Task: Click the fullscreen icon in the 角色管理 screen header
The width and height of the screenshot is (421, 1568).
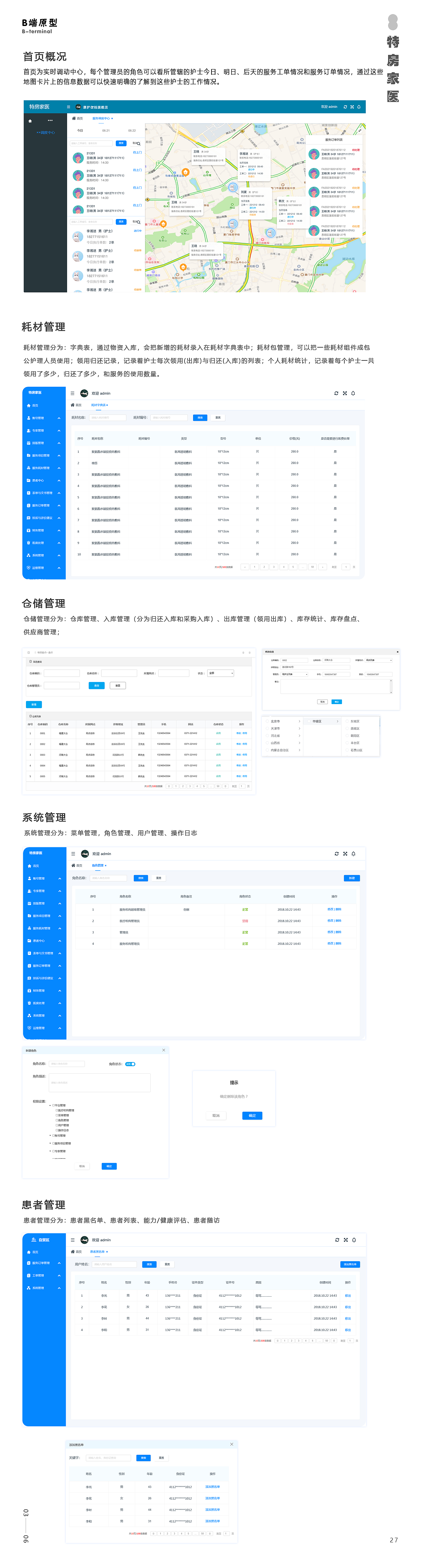Action: click(346, 854)
